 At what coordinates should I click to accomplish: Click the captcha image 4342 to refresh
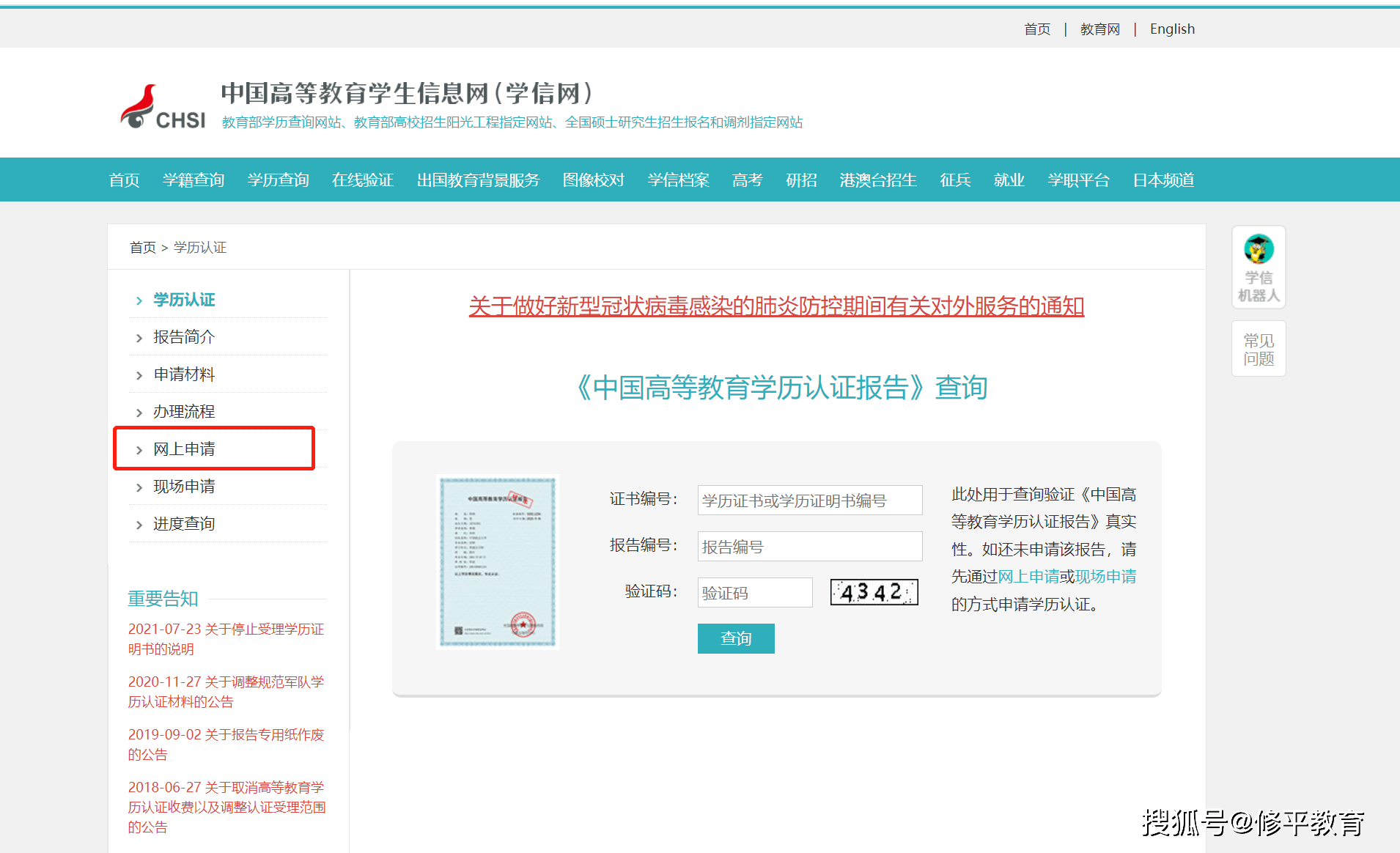pyautogui.click(x=874, y=592)
